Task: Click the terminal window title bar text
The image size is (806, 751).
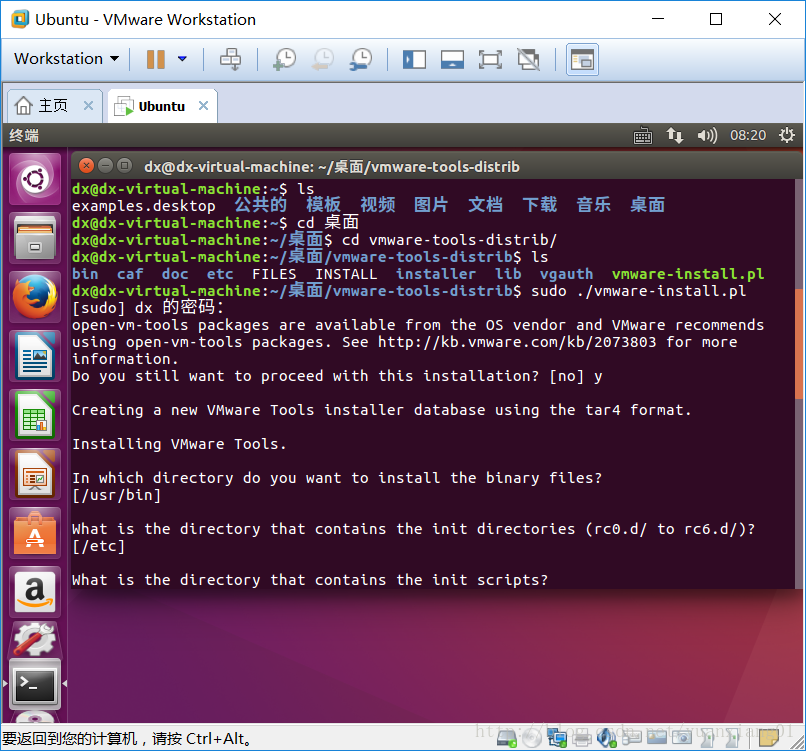Action: [x=332, y=167]
